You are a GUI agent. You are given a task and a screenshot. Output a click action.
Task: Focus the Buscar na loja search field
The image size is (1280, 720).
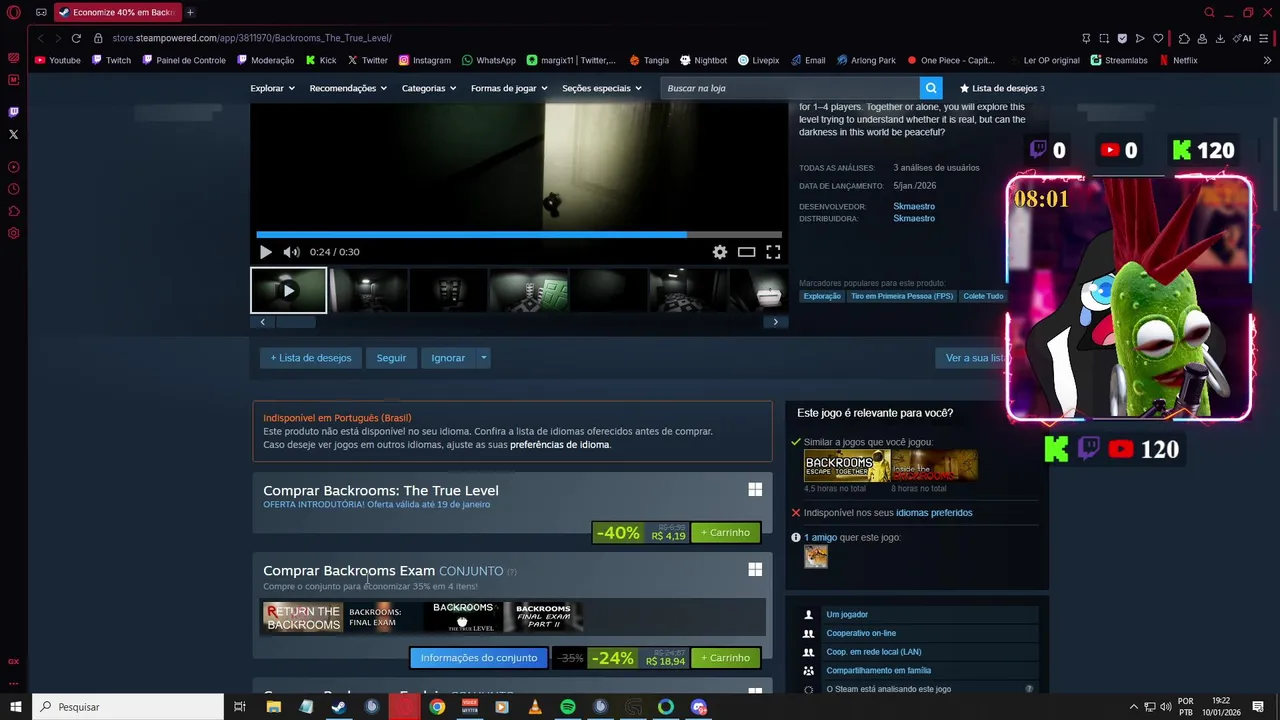coord(790,88)
